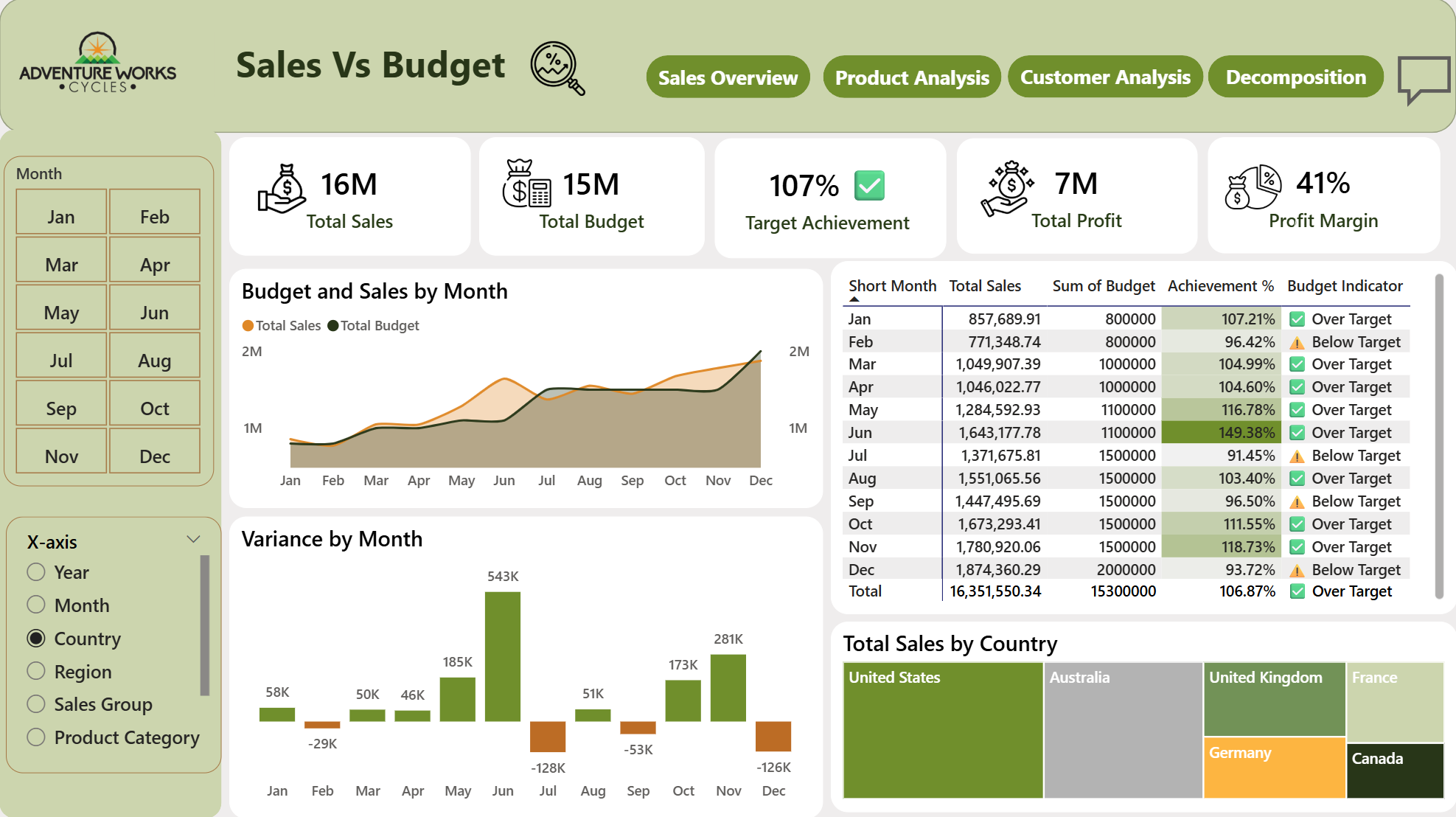Click the dark Total Budget legend dot
Screen dimensions: 1456x817
[333, 326]
